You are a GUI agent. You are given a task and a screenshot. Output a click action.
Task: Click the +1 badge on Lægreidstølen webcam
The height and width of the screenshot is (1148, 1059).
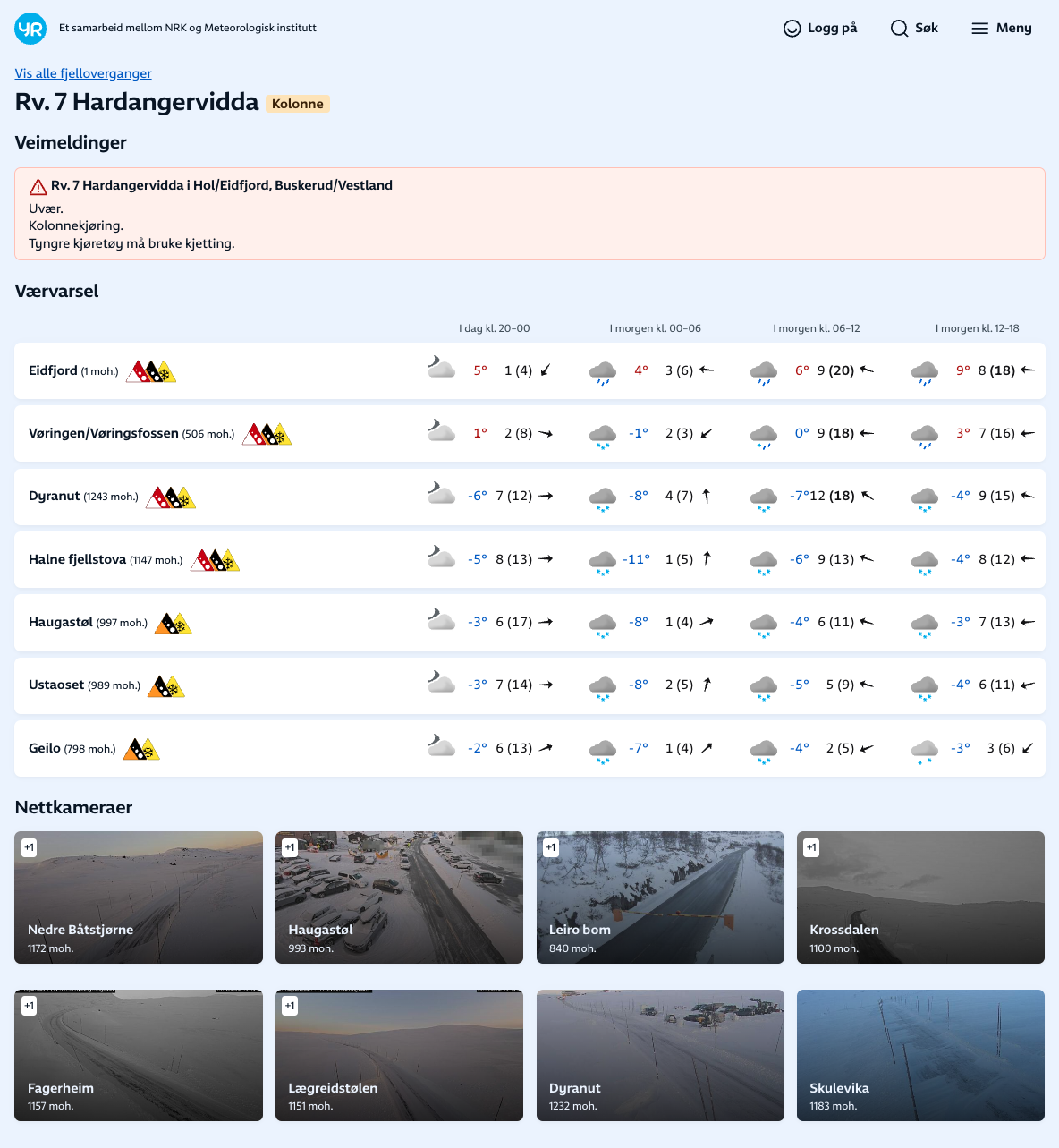[x=290, y=1006]
